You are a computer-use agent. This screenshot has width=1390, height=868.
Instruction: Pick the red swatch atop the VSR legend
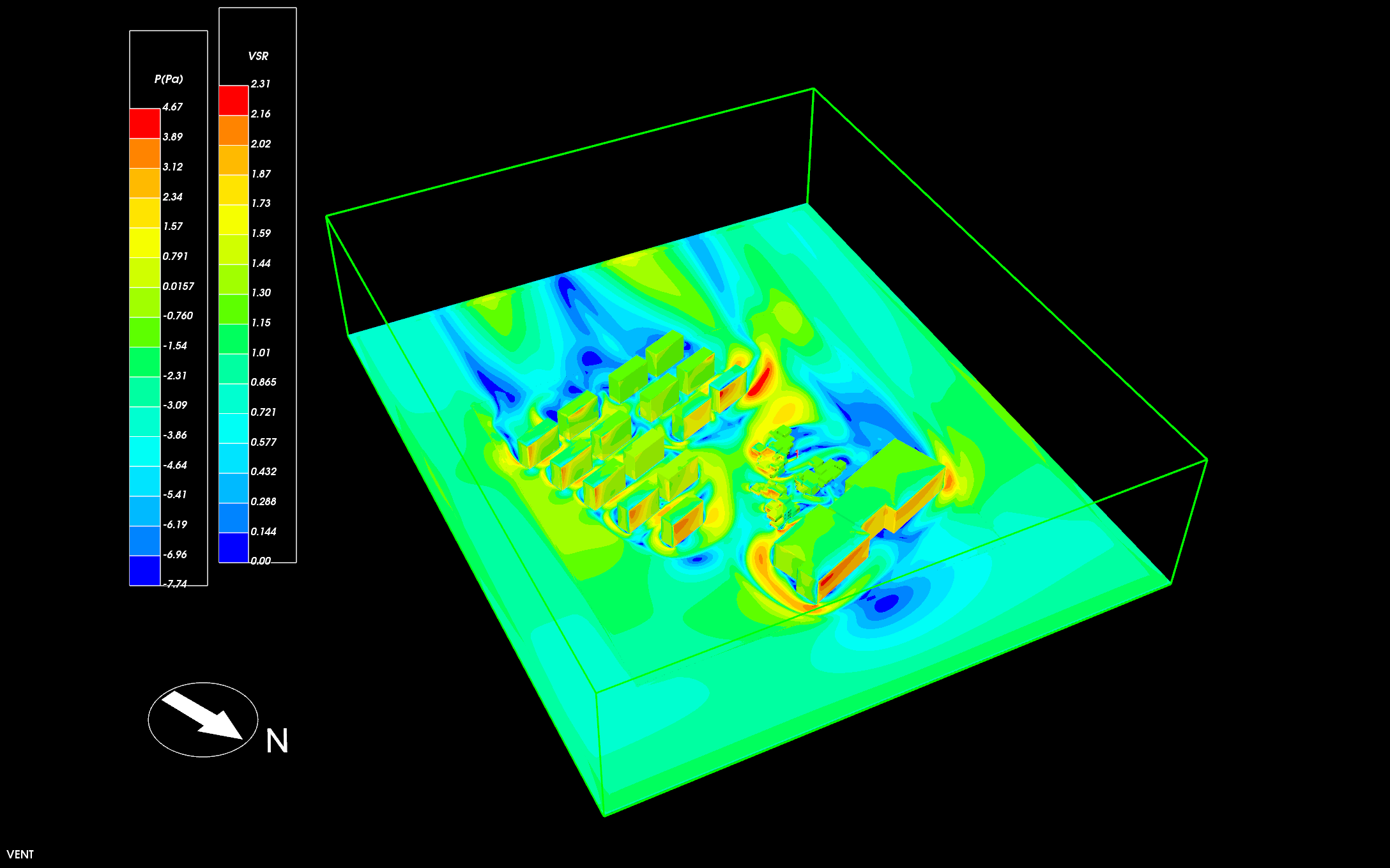[x=234, y=100]
